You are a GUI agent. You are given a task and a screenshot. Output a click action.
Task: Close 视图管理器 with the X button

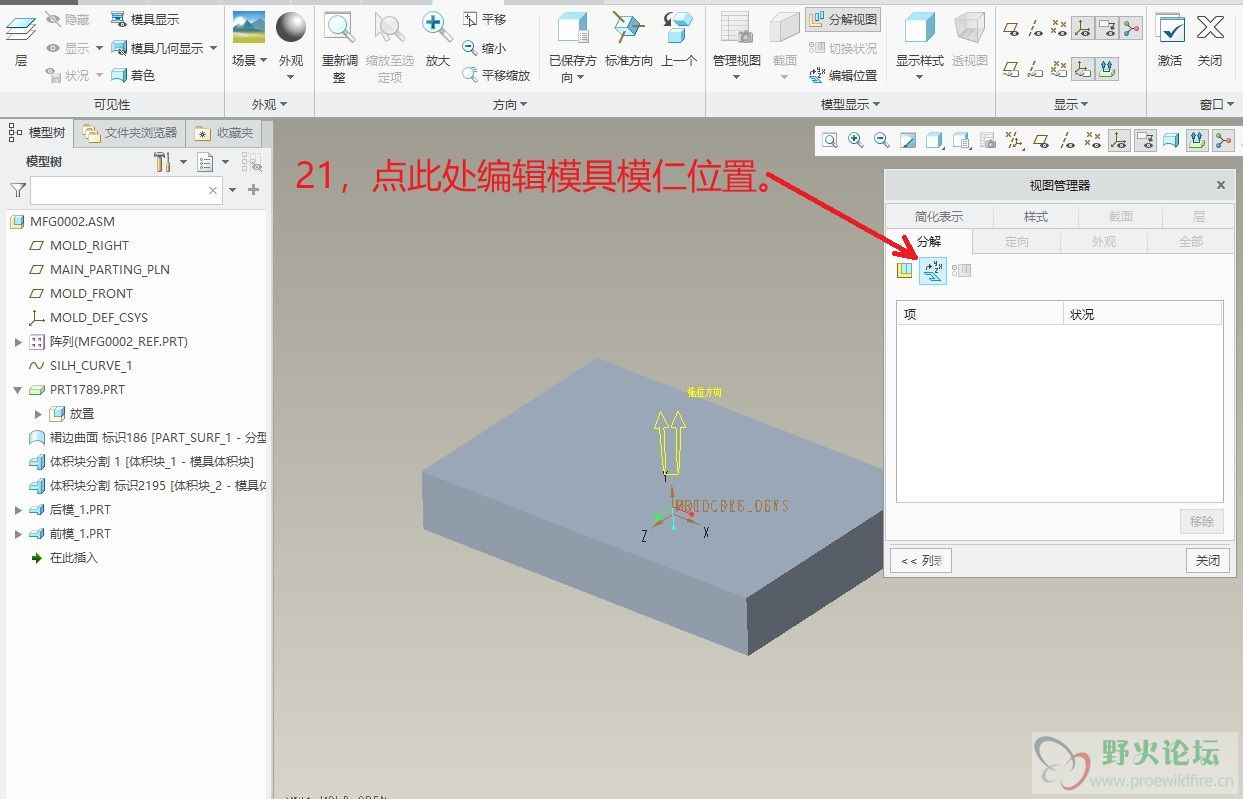click(x=1220, y=185)
